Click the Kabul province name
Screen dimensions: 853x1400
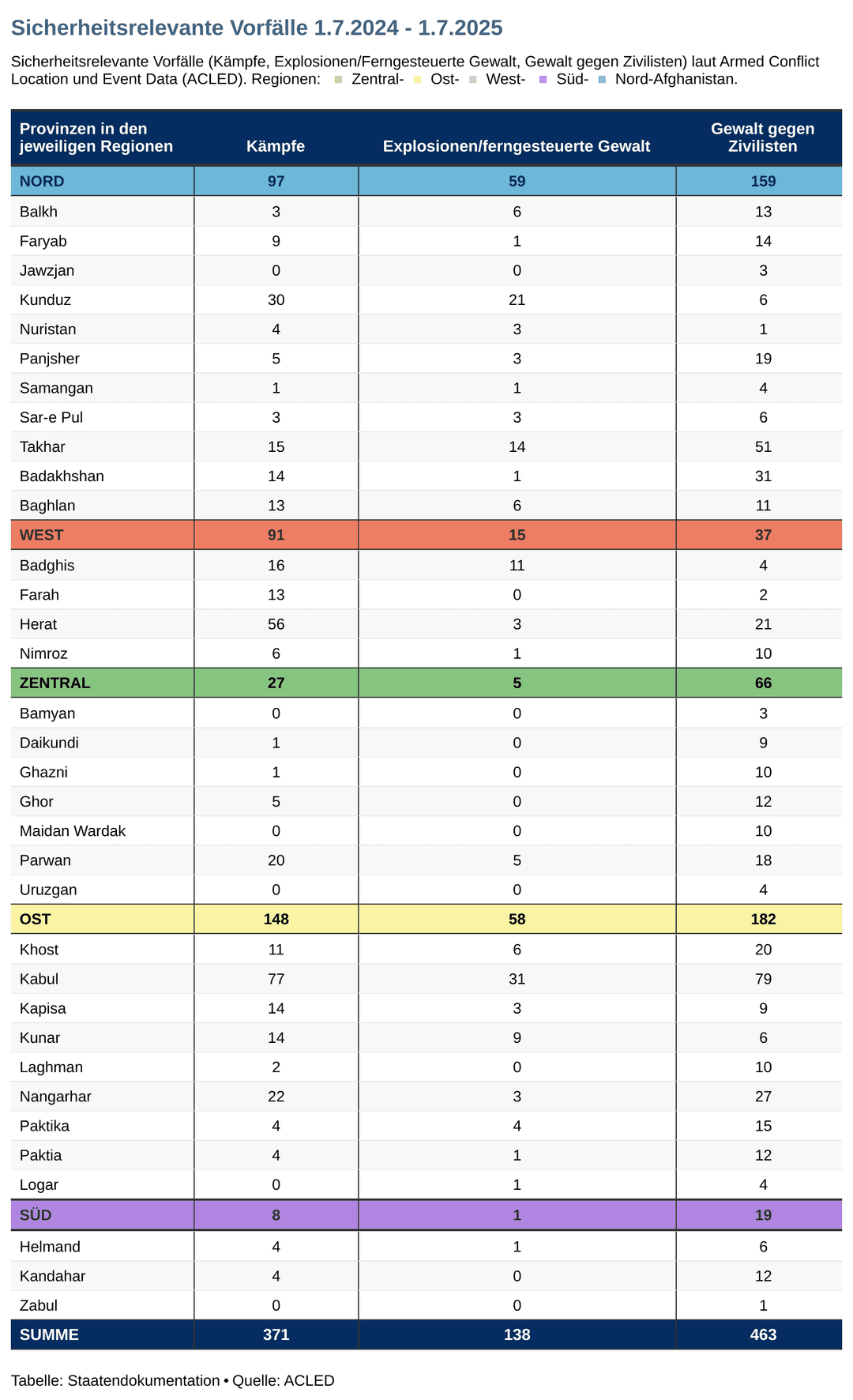[x=39, y=979]
